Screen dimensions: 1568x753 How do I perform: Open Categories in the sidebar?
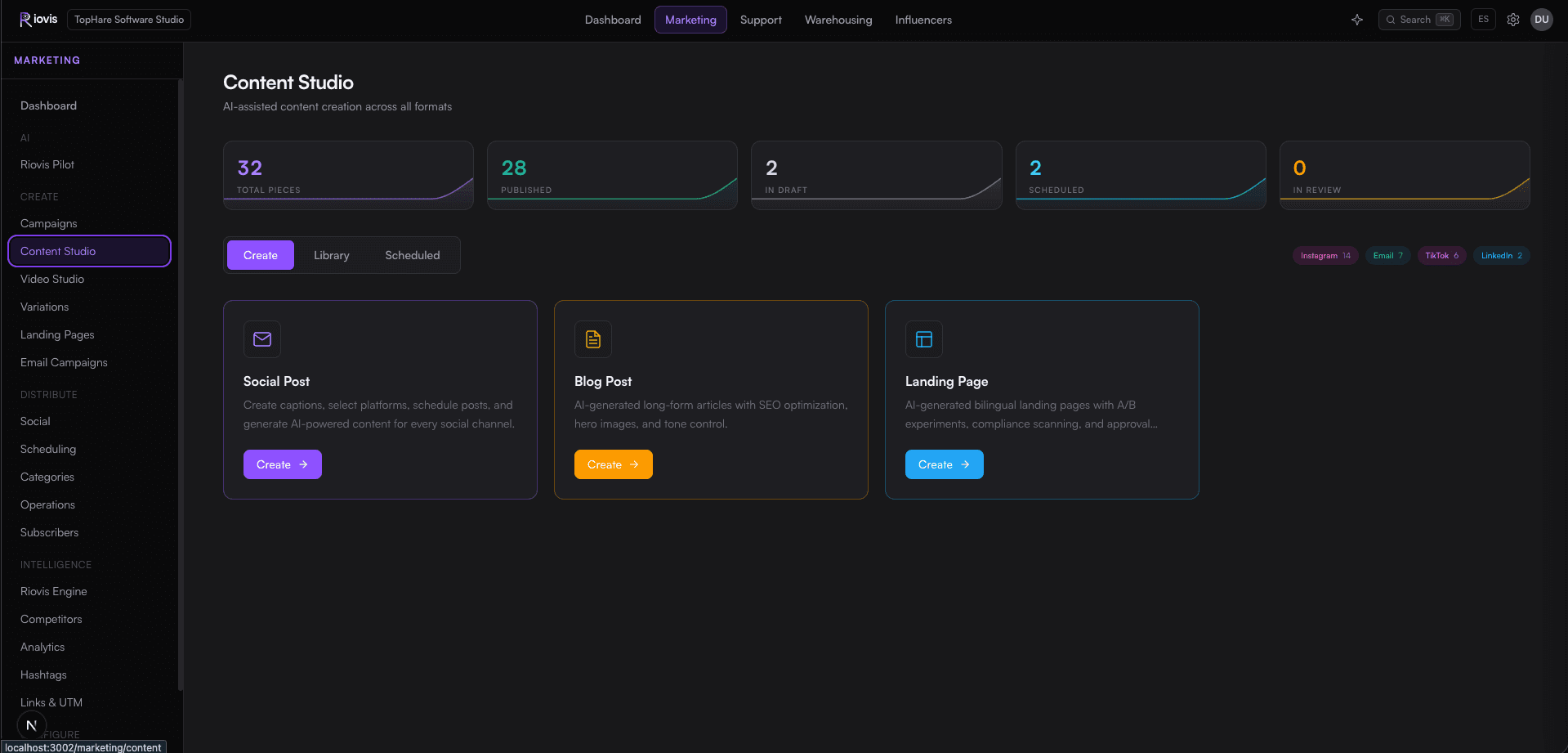(89, 477)
